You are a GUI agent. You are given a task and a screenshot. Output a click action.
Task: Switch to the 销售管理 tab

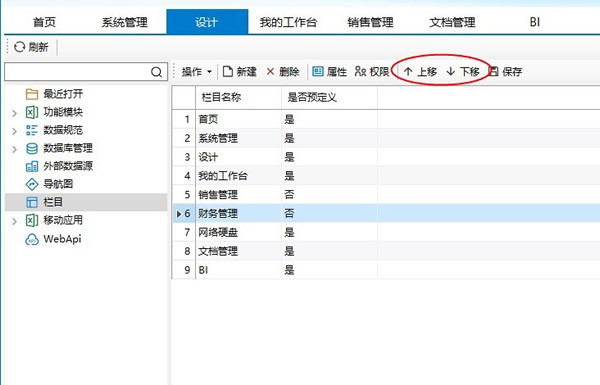[x=370, y=22]
